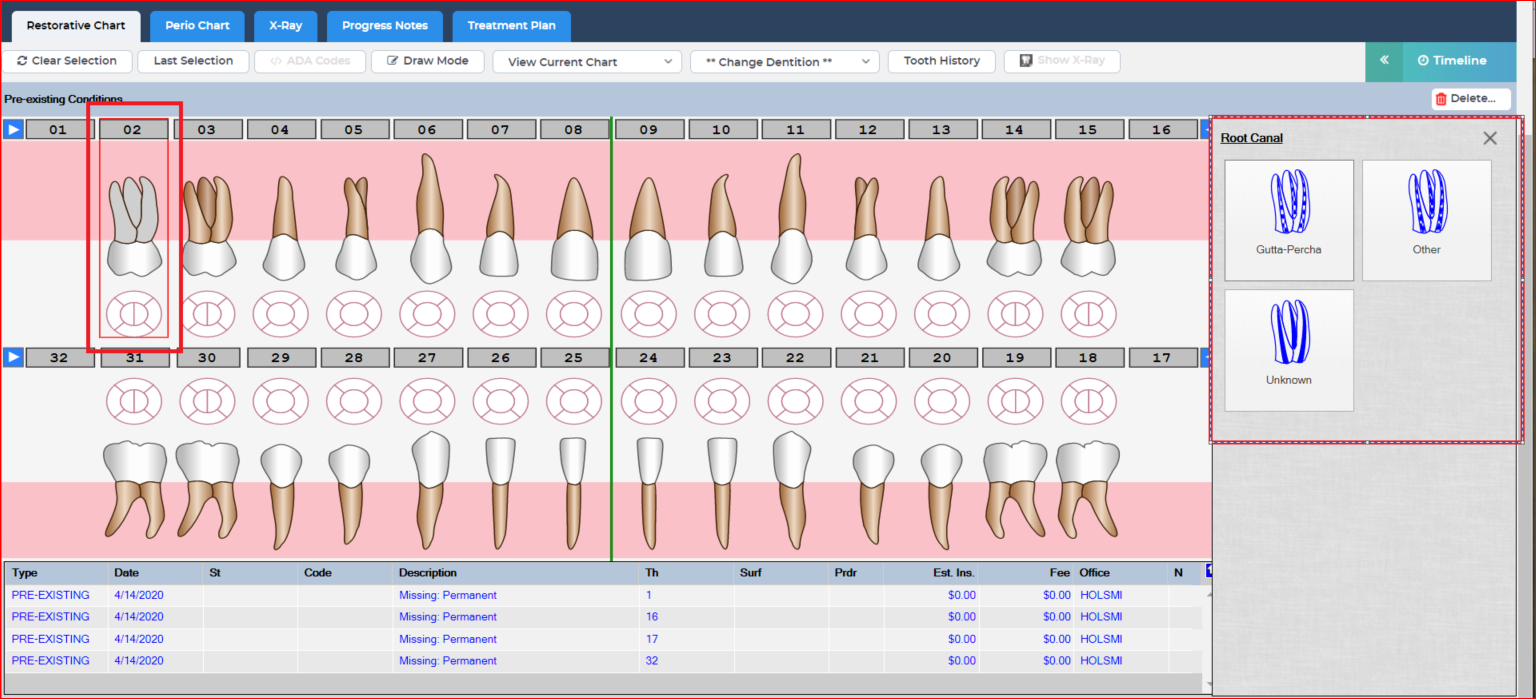The image size is (1536, 699).
Task: Collapse the Timeline panel with double chevron
Action: click(1384, 61)
